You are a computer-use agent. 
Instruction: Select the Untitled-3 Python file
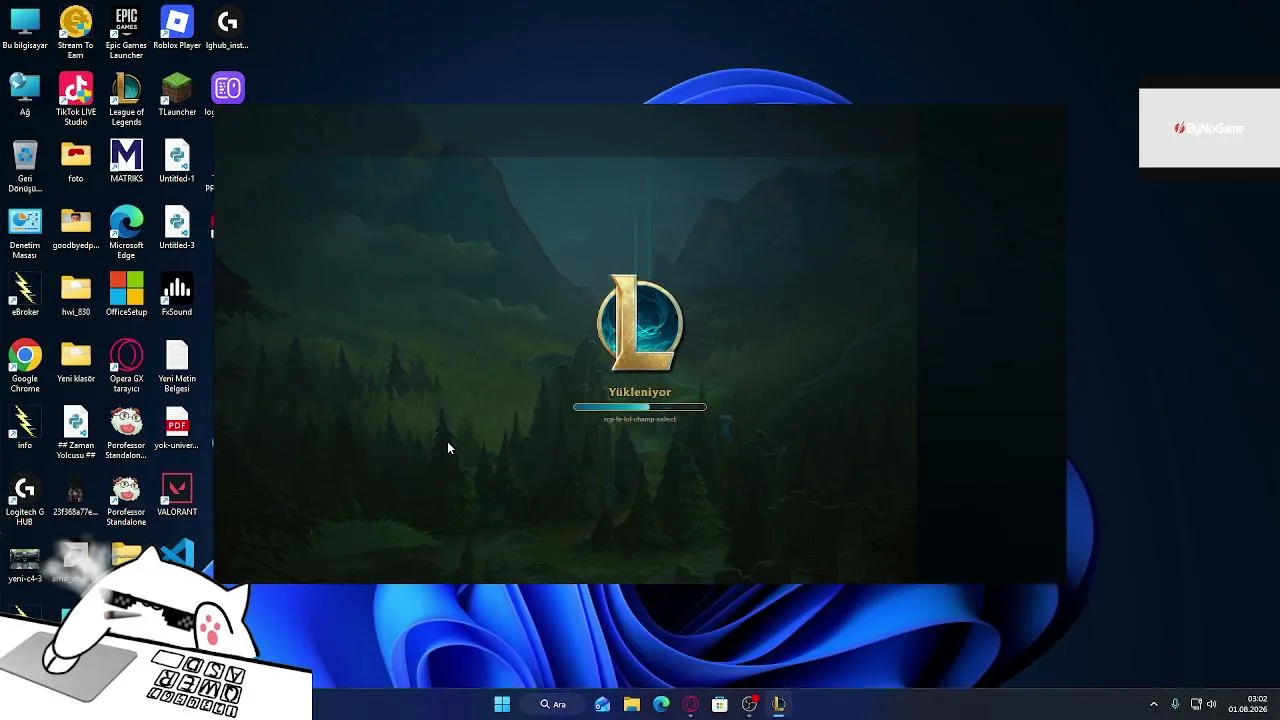point(177,228)
